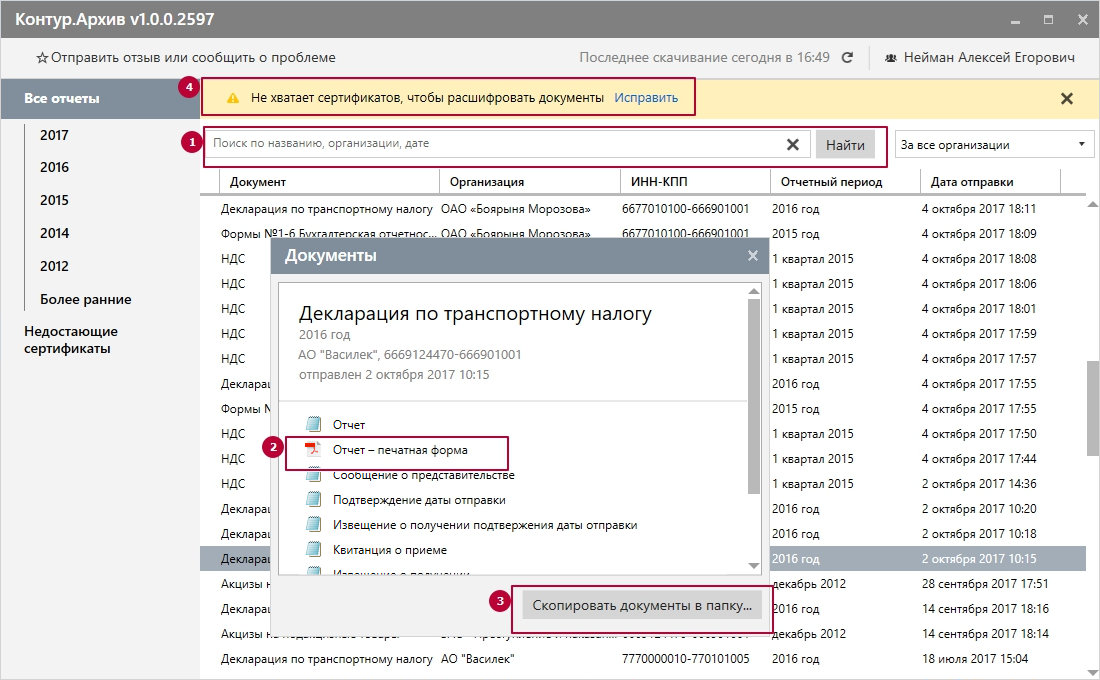Select the 2016 year in sidebar
The image size is (1100, 680).
(x=54, y=168)
